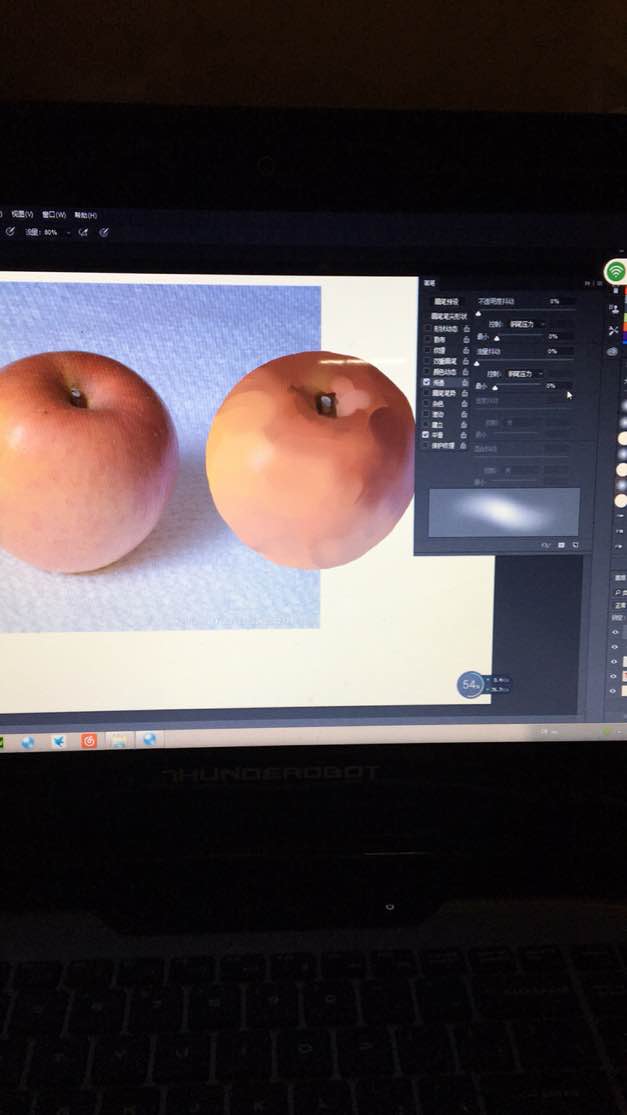Enable the 保护纹理 checkbox
The image size is (627, 1115).
coord(427,445)
